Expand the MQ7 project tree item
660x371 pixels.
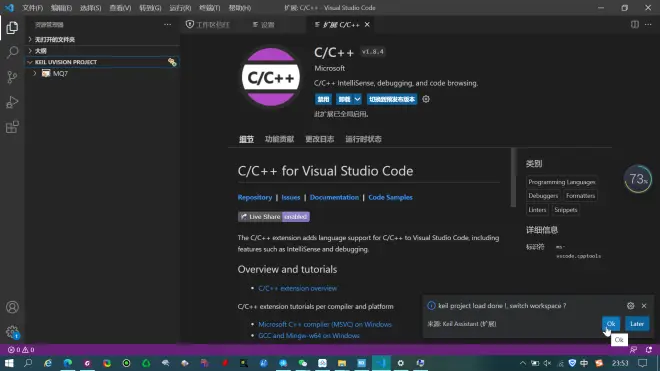coord(35,73)
